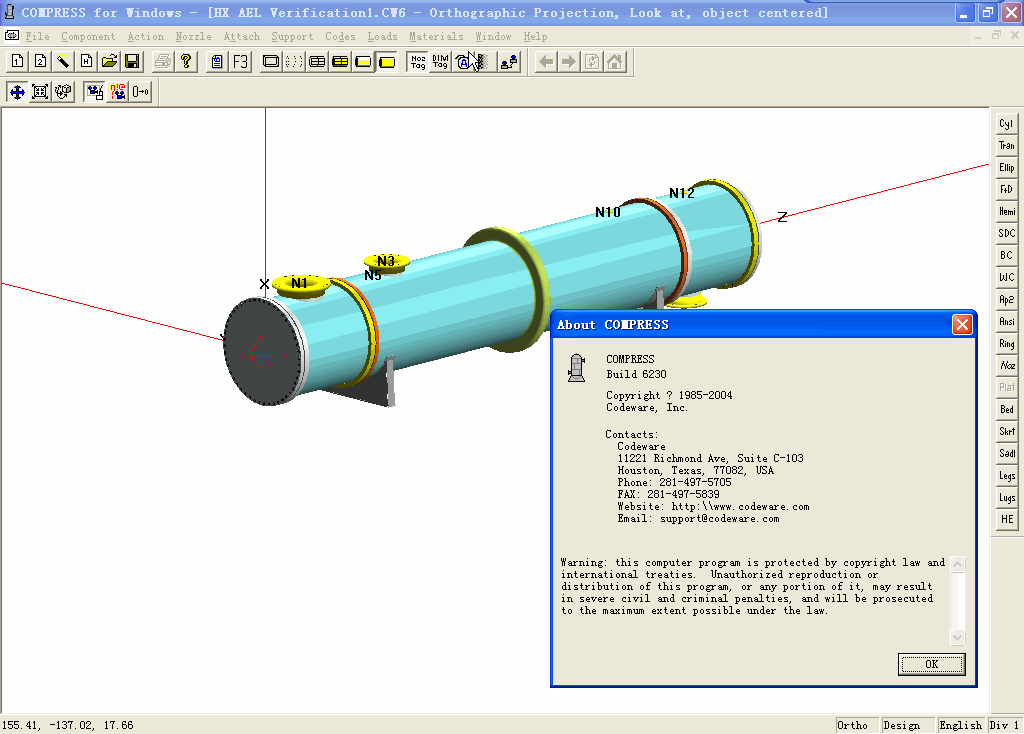The width and height of the screenshot is (1024, 734).
Task: Click the back arrow toolbar icon
Action: (546, 61)
